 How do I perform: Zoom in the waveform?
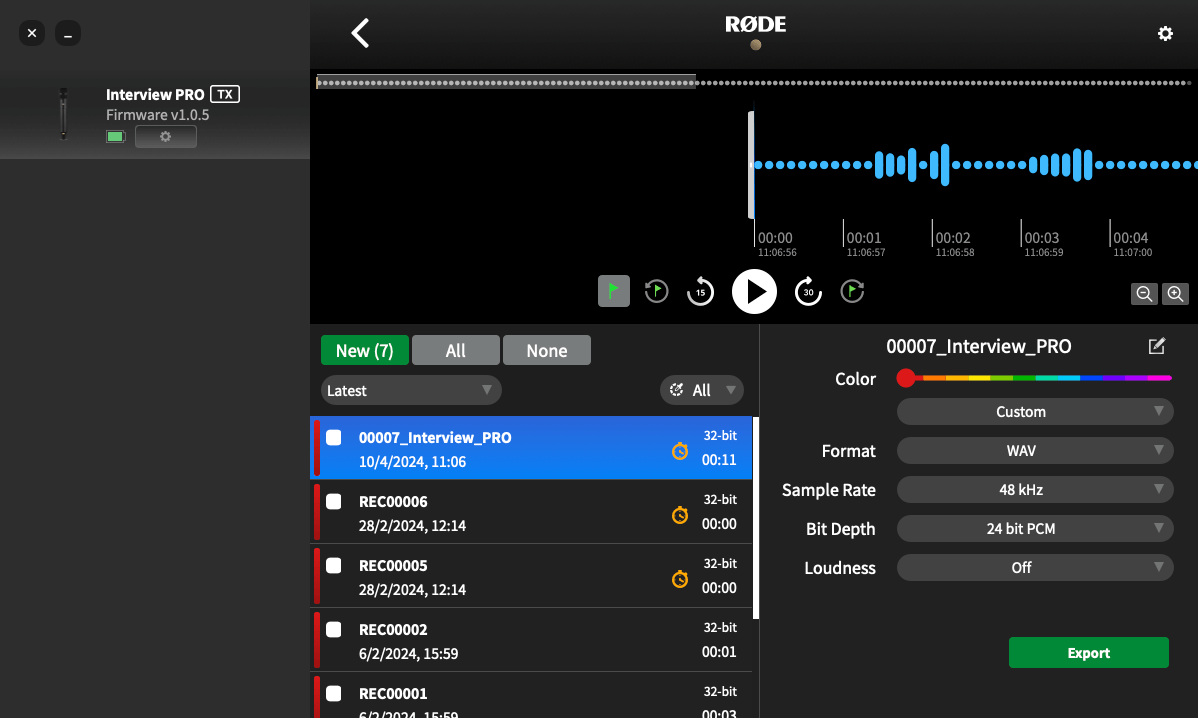[1175, 293]
